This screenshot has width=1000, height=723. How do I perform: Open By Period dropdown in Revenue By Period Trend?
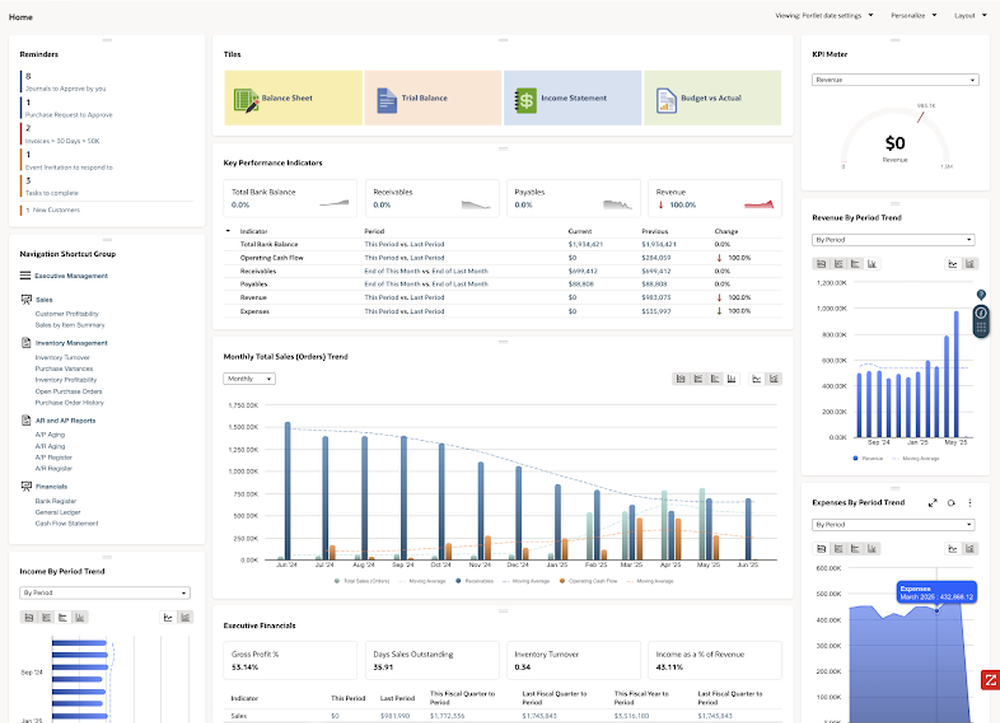(x=894, y=240)
